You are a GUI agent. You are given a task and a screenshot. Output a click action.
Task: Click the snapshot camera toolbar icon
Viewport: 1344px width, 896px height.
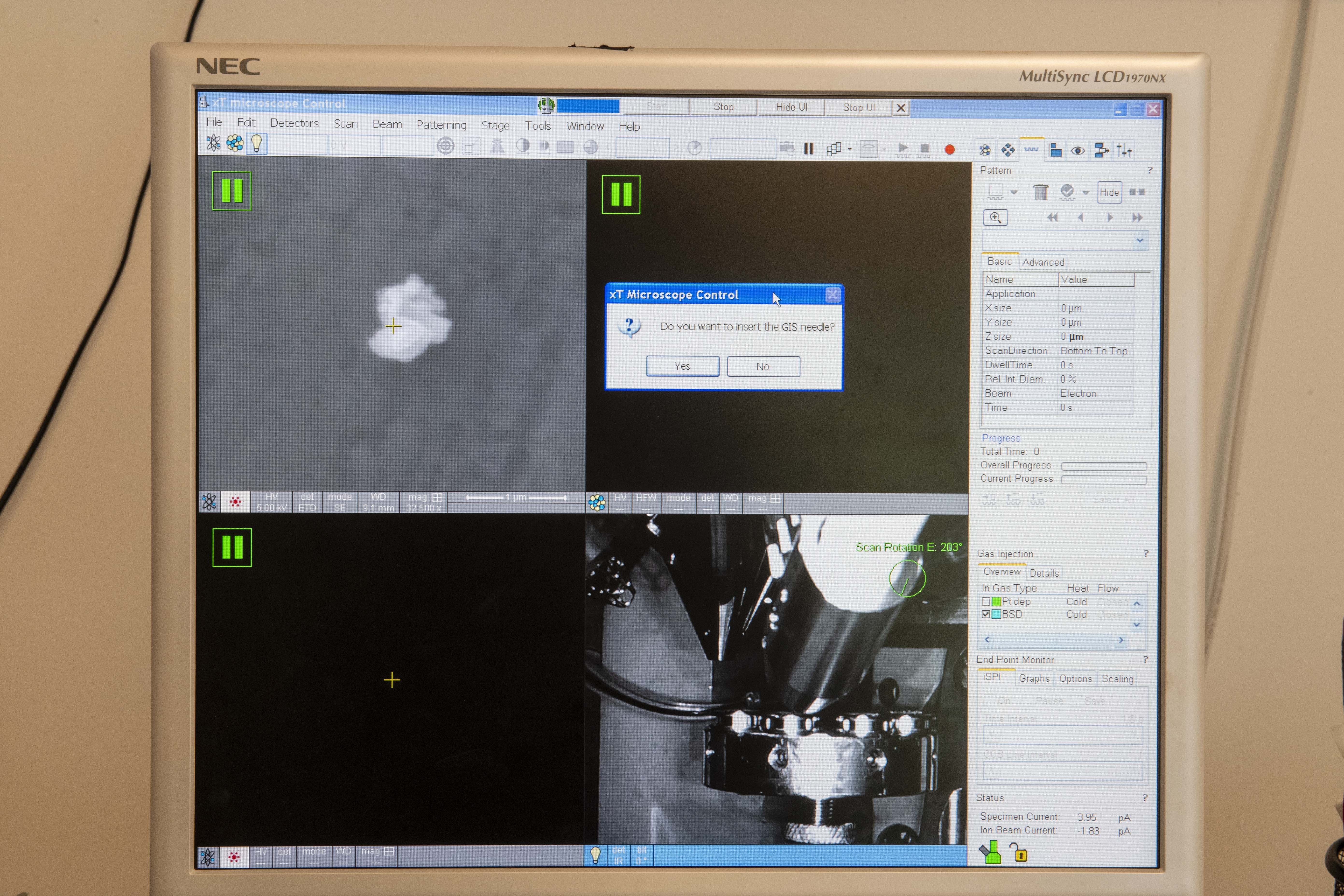[787, 149]
